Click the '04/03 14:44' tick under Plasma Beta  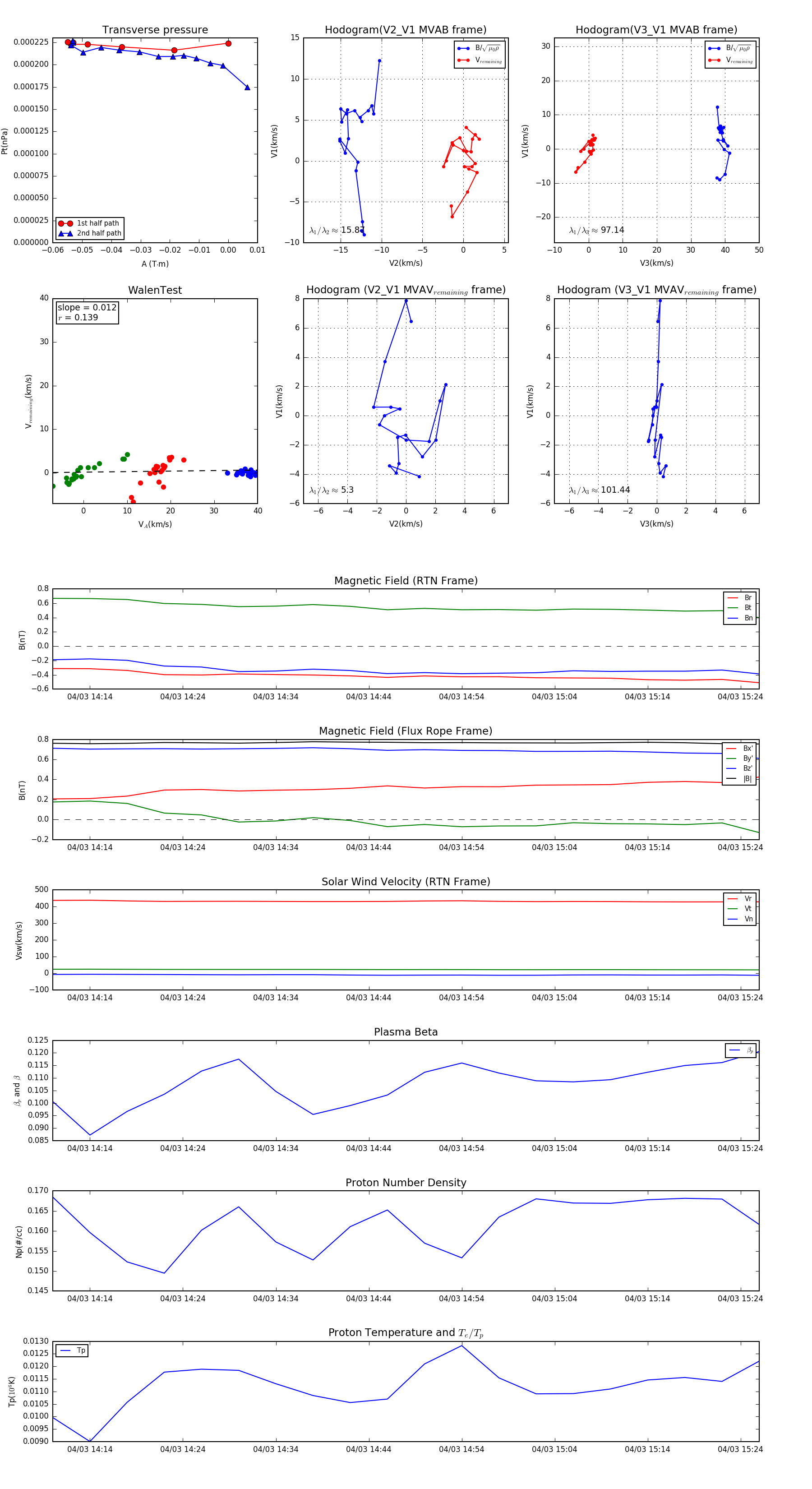[368, 1148]
